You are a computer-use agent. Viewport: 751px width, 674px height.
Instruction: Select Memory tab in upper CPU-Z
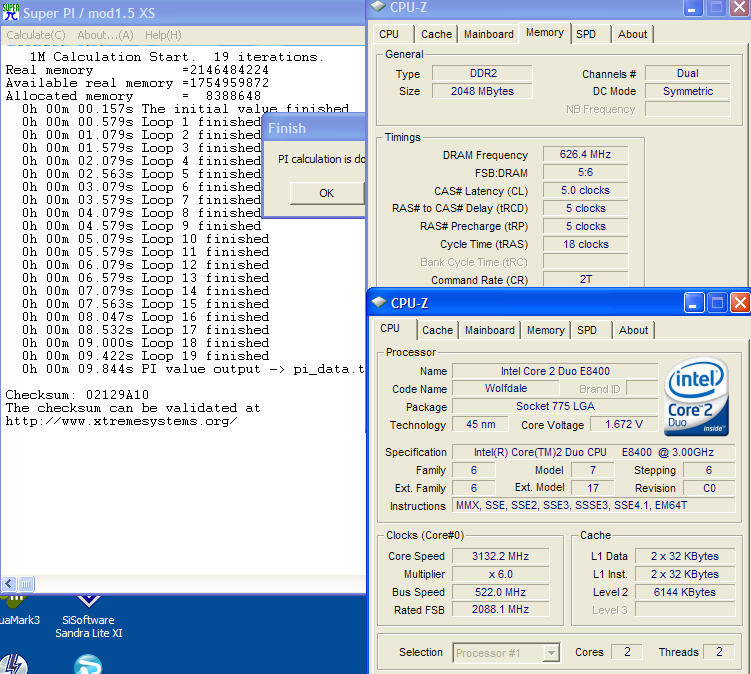coord(545,33)
